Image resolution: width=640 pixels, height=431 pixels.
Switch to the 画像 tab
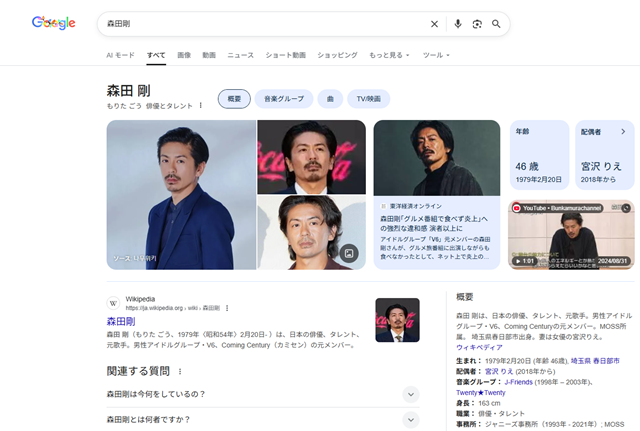tap(184, 55)
